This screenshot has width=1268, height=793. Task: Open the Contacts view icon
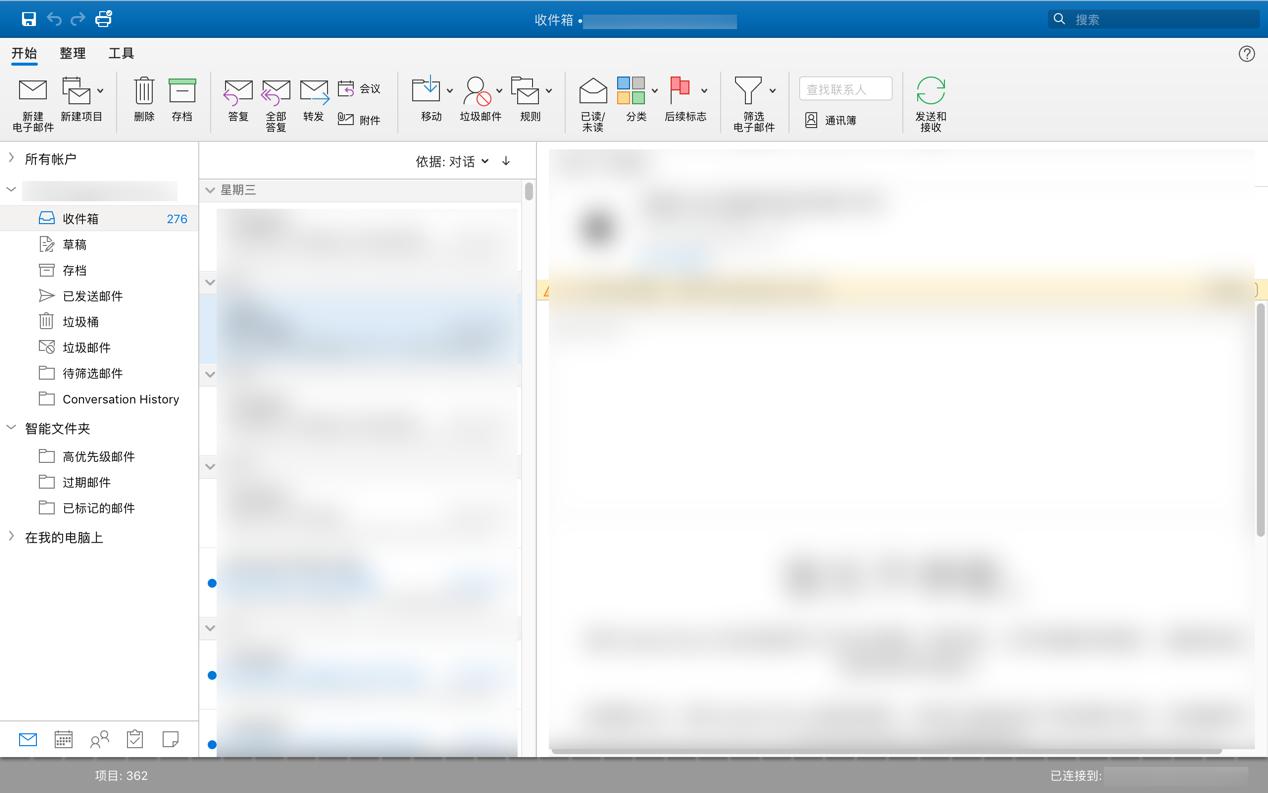click(x=99, y=739)
